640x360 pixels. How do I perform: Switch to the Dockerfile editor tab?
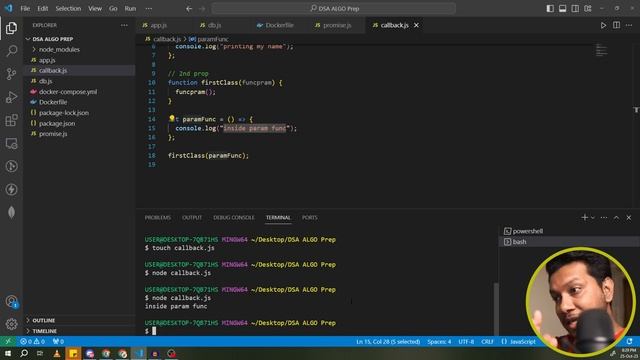280,25
